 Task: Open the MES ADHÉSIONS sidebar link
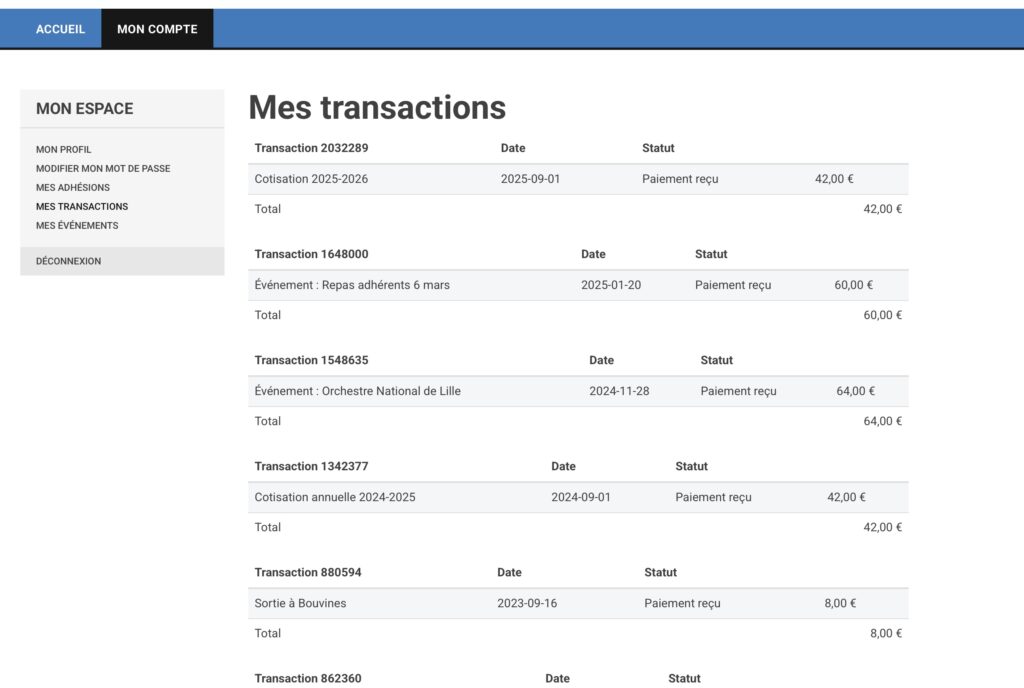[73, 188]
